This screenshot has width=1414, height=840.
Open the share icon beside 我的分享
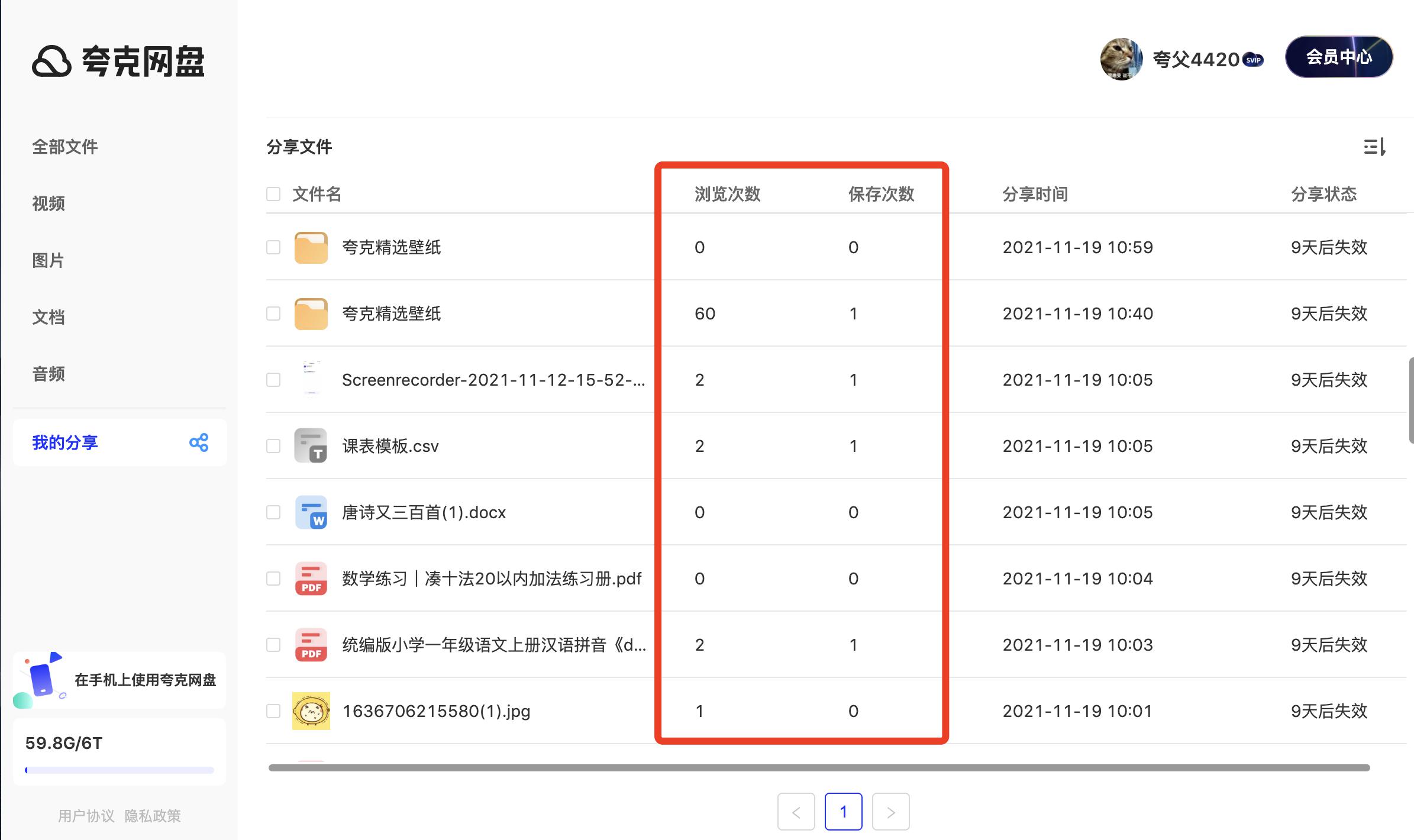pos(199,442)
